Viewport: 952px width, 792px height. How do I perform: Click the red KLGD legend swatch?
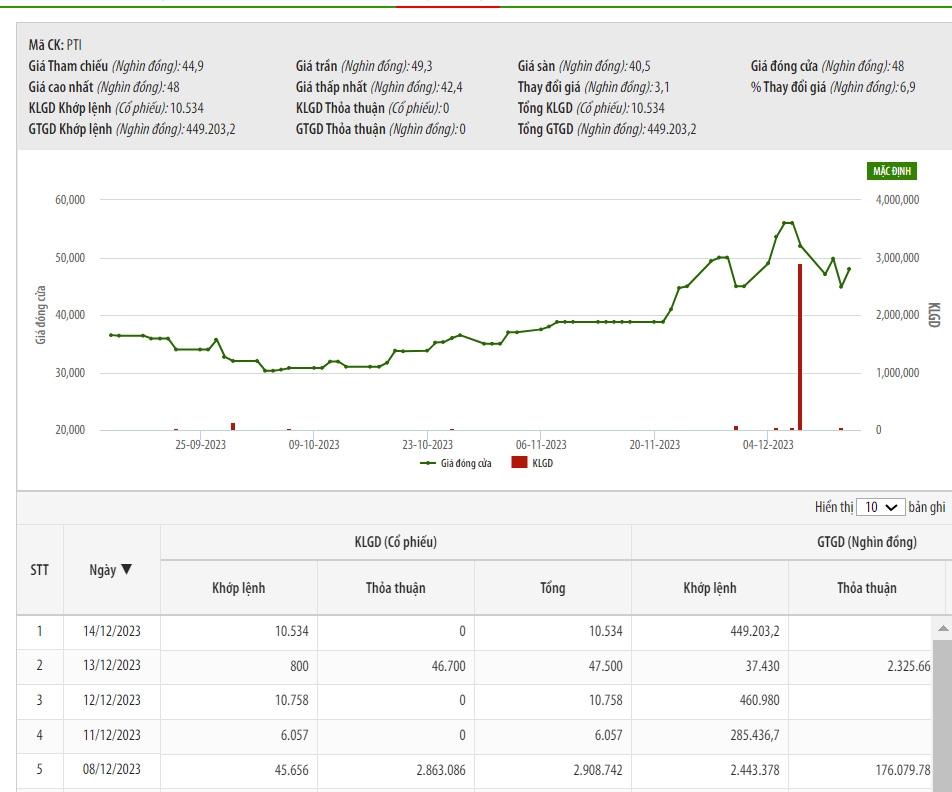coord(518,463)
